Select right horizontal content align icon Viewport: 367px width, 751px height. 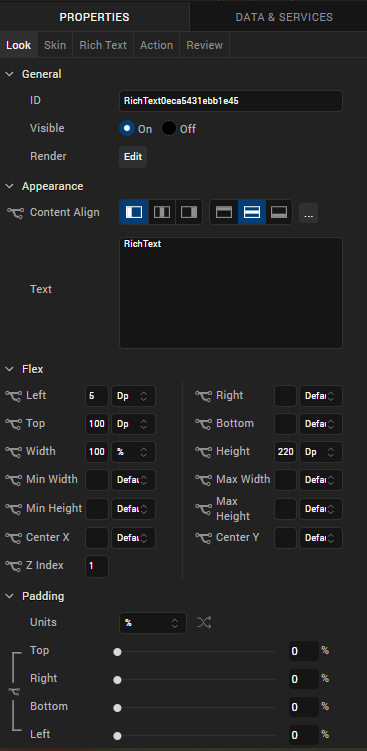189,212
